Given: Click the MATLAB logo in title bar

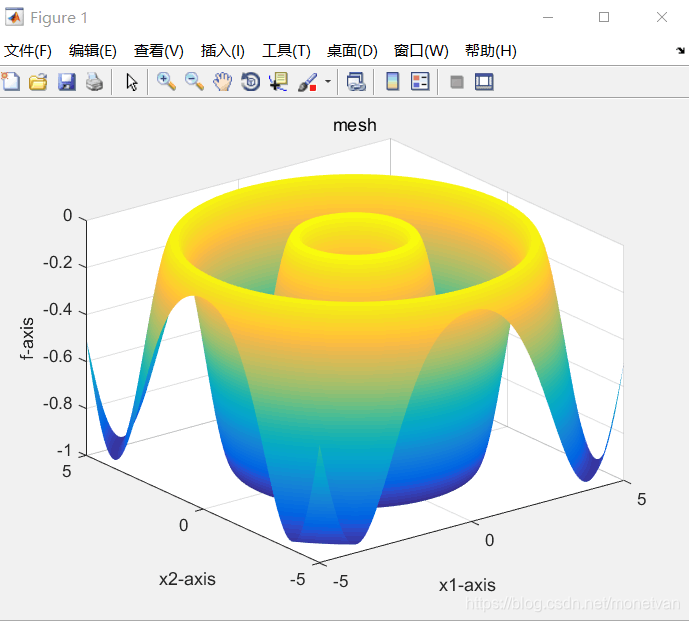Looking at the screenshot, I should click(x=14, y=18).
